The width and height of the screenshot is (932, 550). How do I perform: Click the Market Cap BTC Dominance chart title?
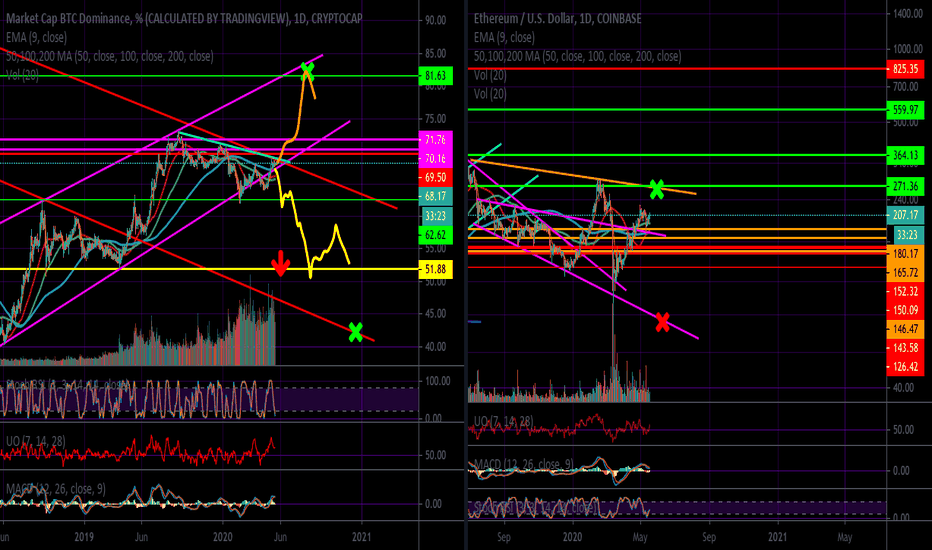click(x=184, y=18)
